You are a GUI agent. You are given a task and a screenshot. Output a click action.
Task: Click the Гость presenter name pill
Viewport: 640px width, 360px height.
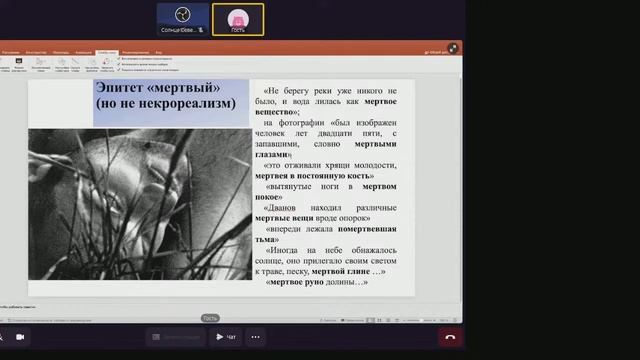[x=210, y=318]
